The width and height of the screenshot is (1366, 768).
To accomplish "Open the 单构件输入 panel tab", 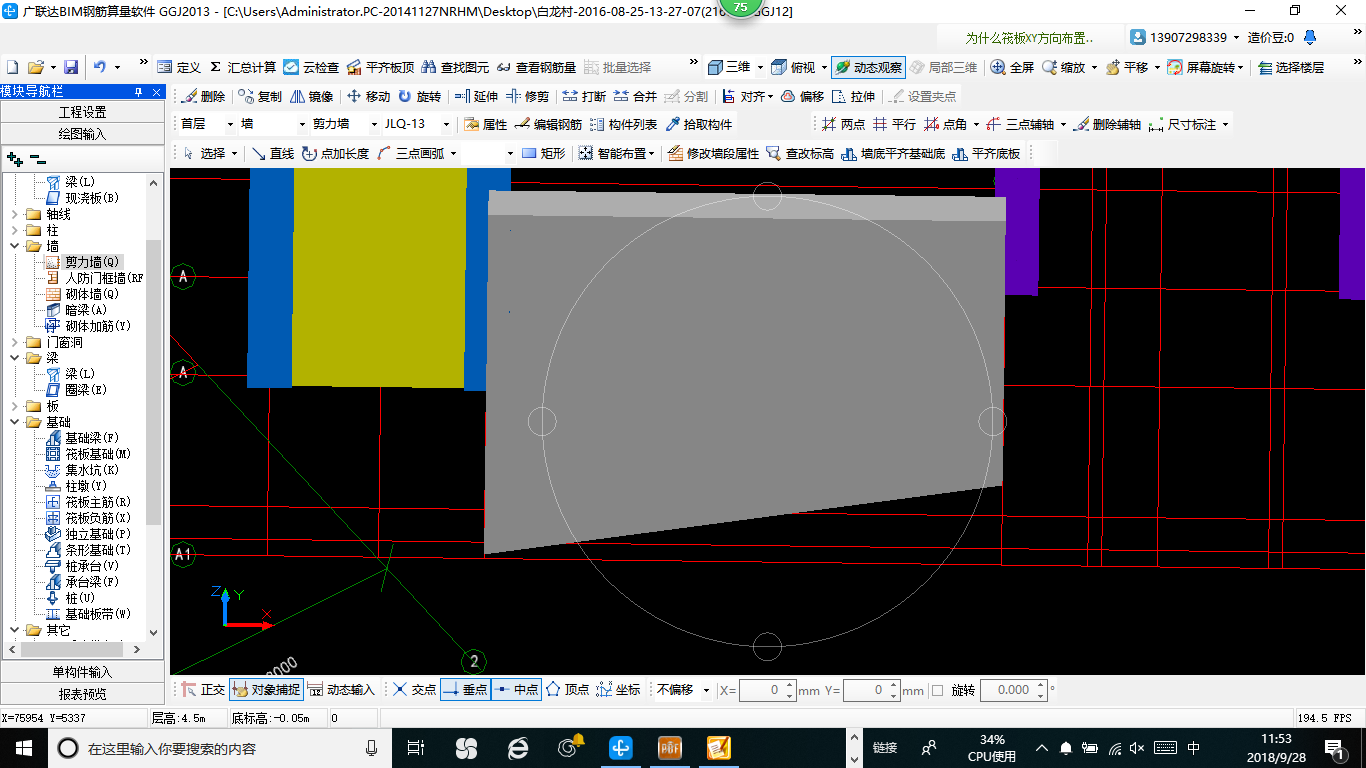I will [x=82, y=672].
